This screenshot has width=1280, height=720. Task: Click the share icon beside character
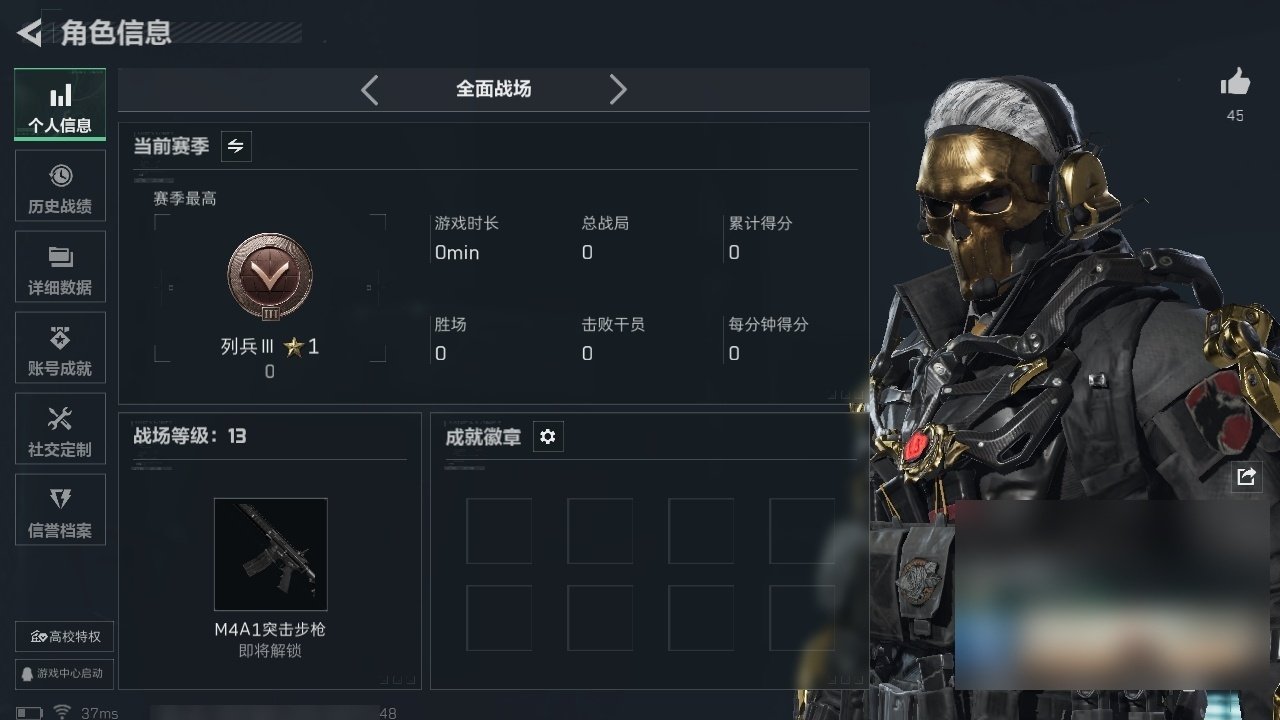pos(1246,477)
